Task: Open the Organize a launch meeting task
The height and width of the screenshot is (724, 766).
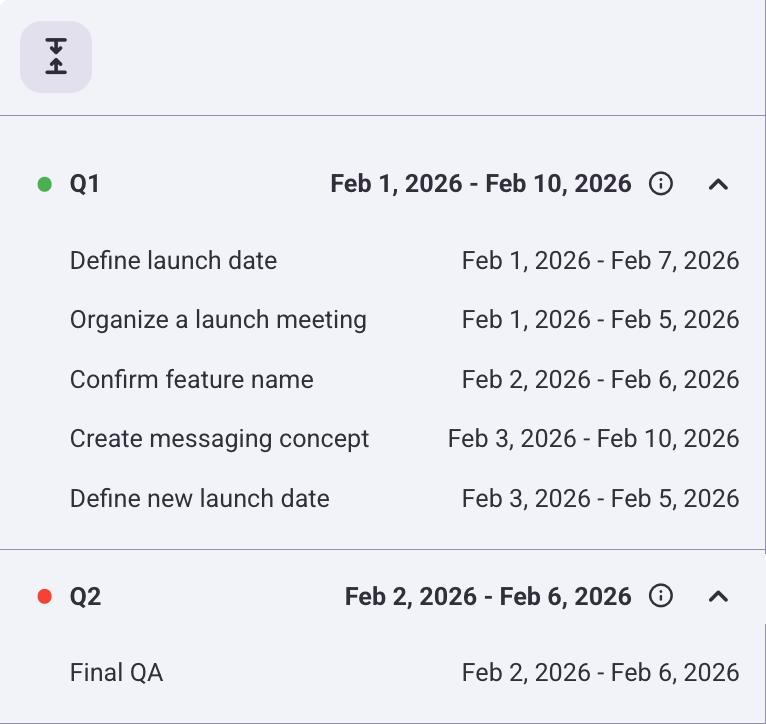Action: pos(218,320)
